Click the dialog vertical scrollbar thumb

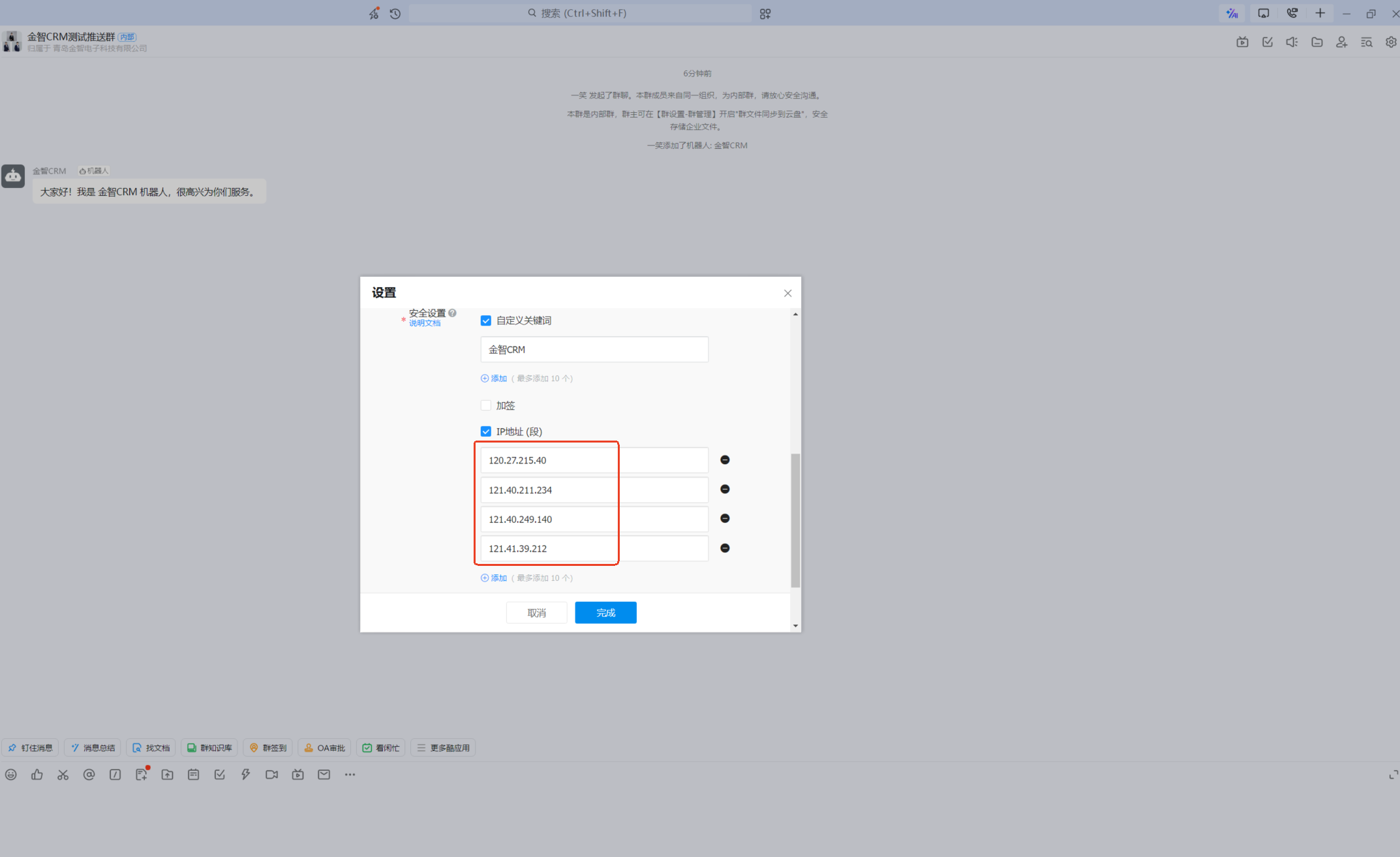point(795,520)
